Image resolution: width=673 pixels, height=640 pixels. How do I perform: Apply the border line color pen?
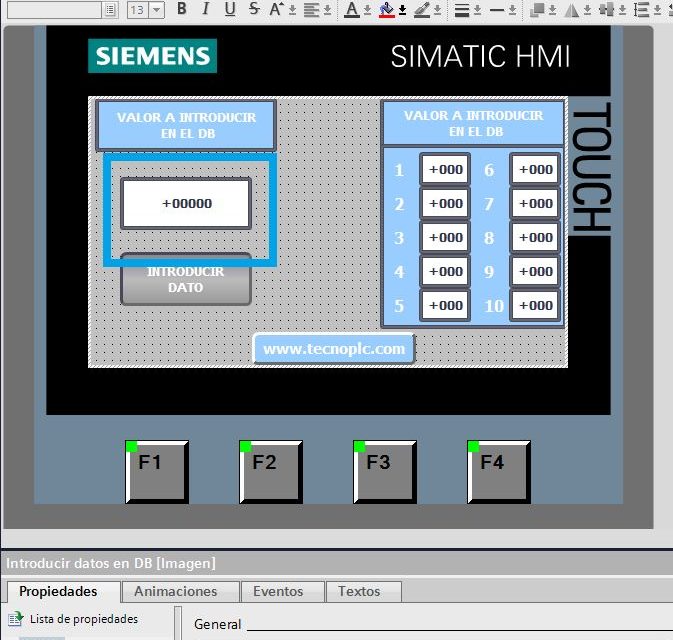(422, 10)
